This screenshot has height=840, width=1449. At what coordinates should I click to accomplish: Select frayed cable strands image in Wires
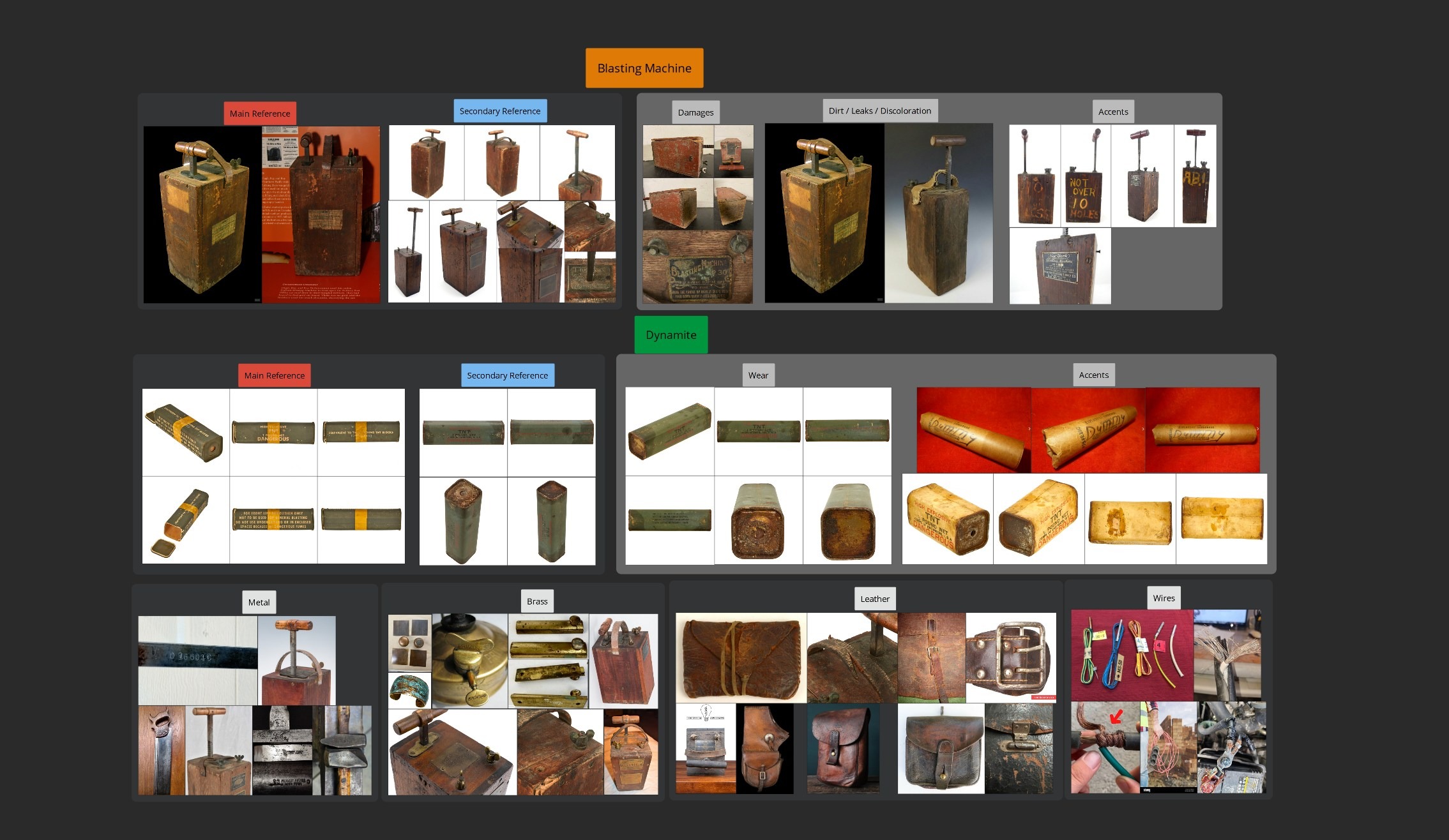point(1227,654)
